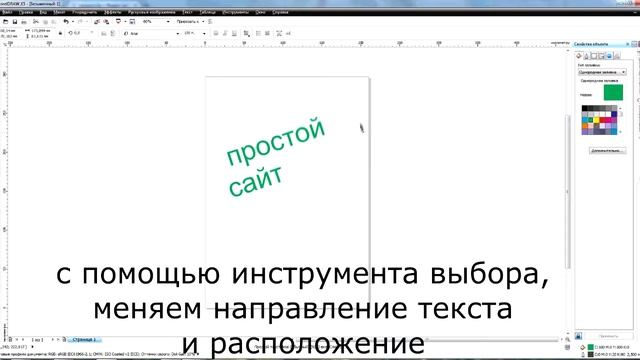Click the Дополнительно button in docker

(x=607, y=151)
